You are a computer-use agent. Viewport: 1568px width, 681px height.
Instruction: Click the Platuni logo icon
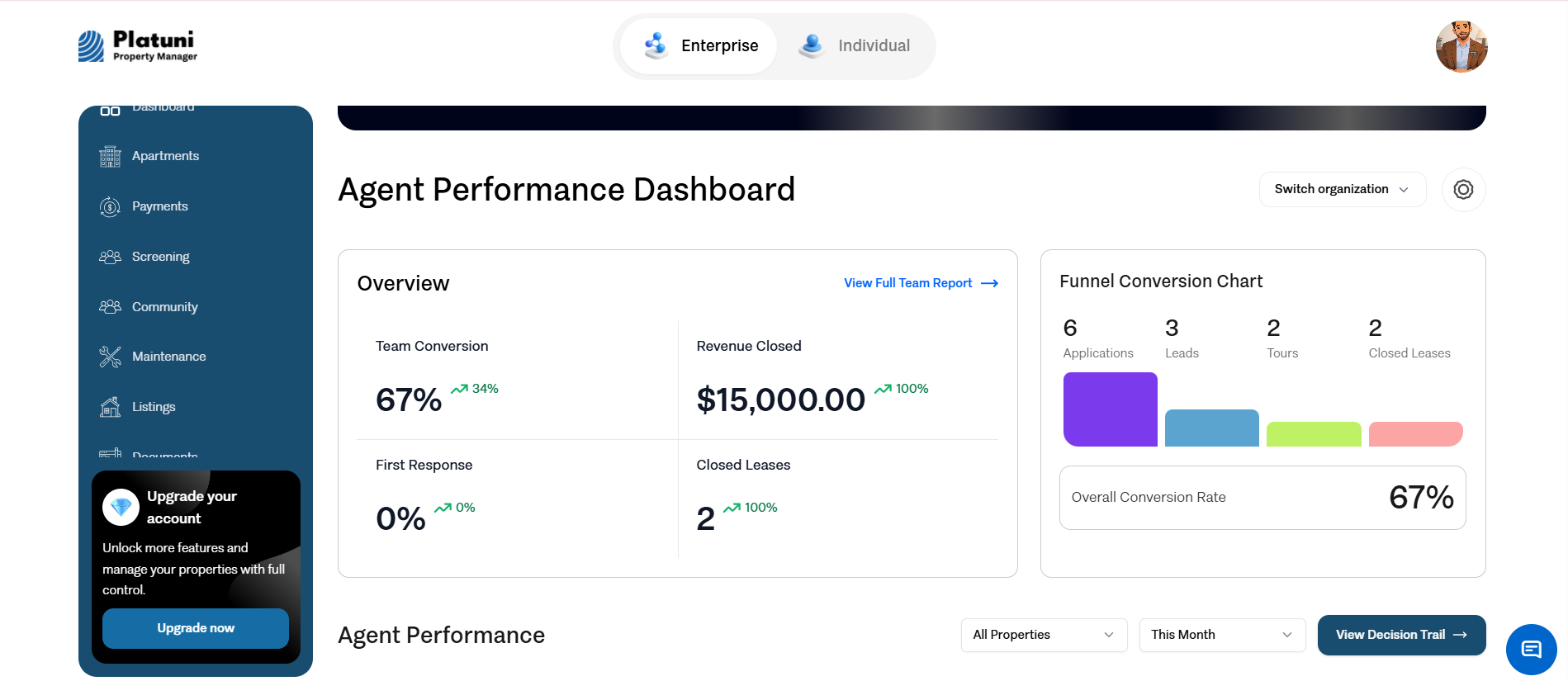[x=91, y=46]
